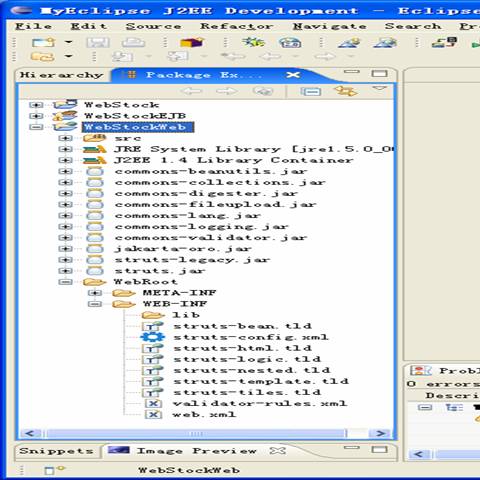Screen dimensions: 480x480
Task: Open the Navigate menu
Action: (329, 26)
